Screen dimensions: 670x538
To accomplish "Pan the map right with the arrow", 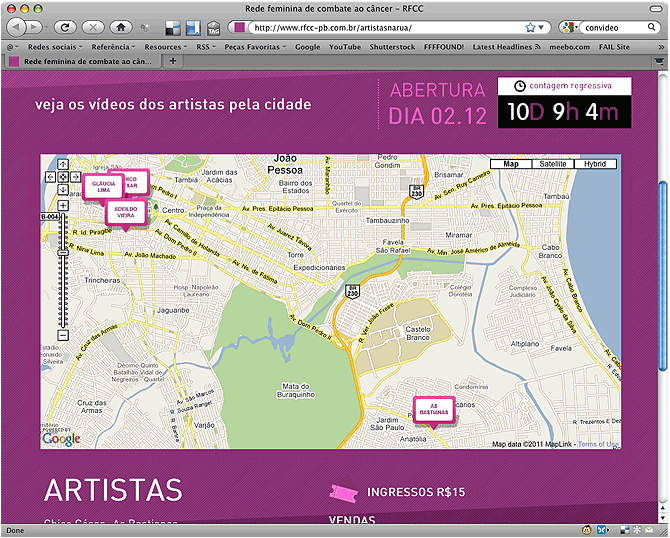I will click(x=76, y=177).
